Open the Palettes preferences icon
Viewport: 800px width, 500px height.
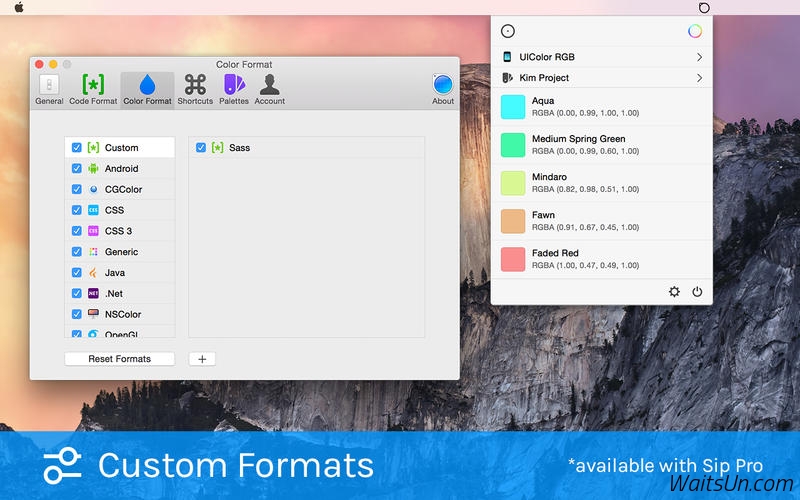(x=234, y=85)
